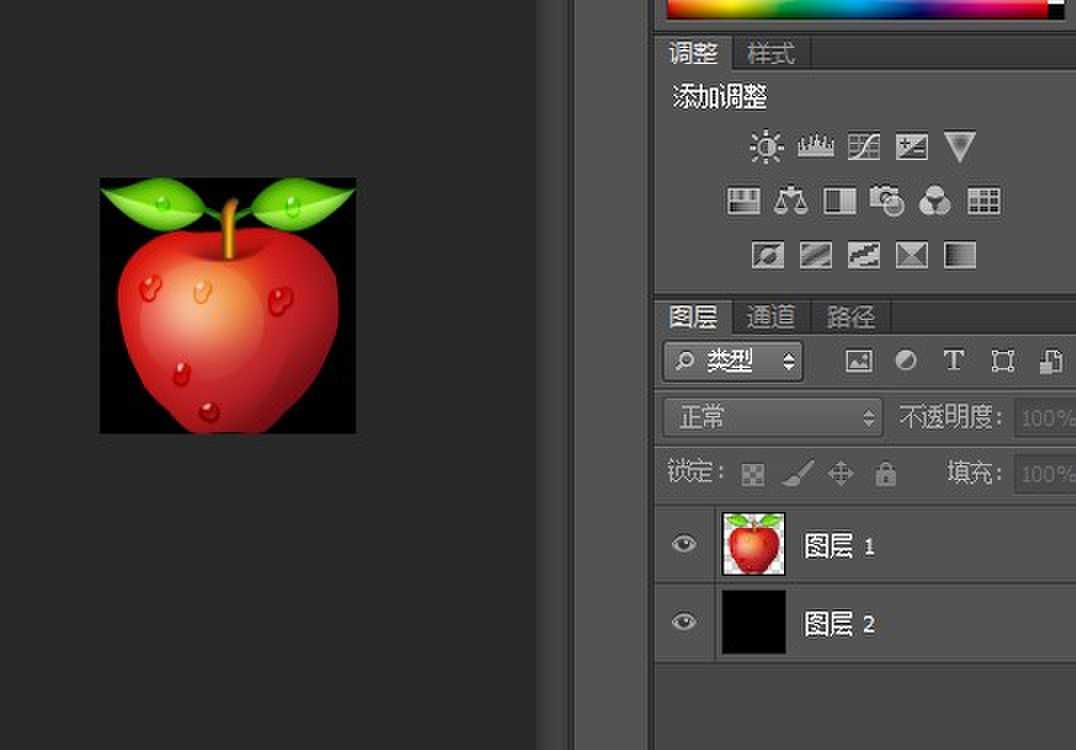Hide 图层 1 using eye icon

[x=683, y=545]
